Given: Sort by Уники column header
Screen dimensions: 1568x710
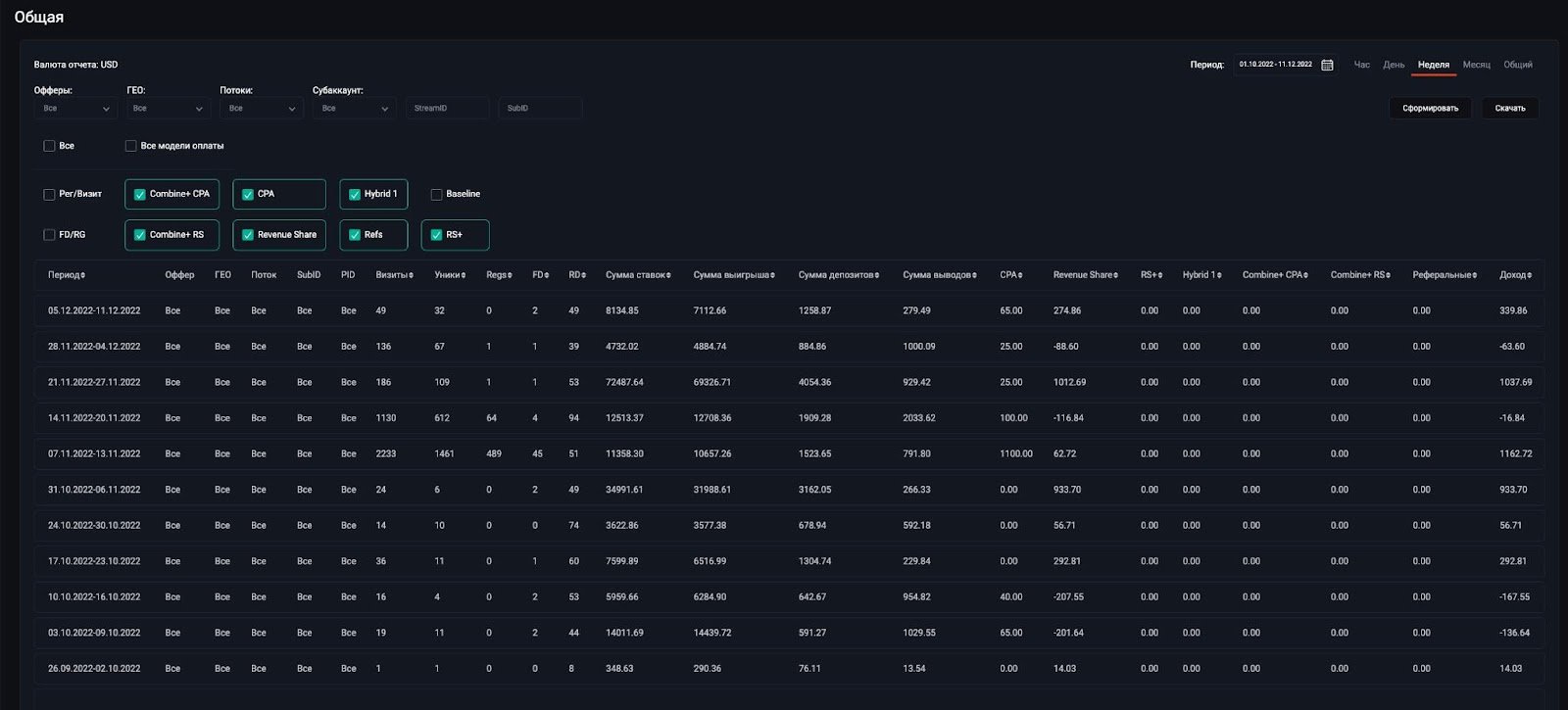Looking at the screenshot, I should tap(451, 275).
